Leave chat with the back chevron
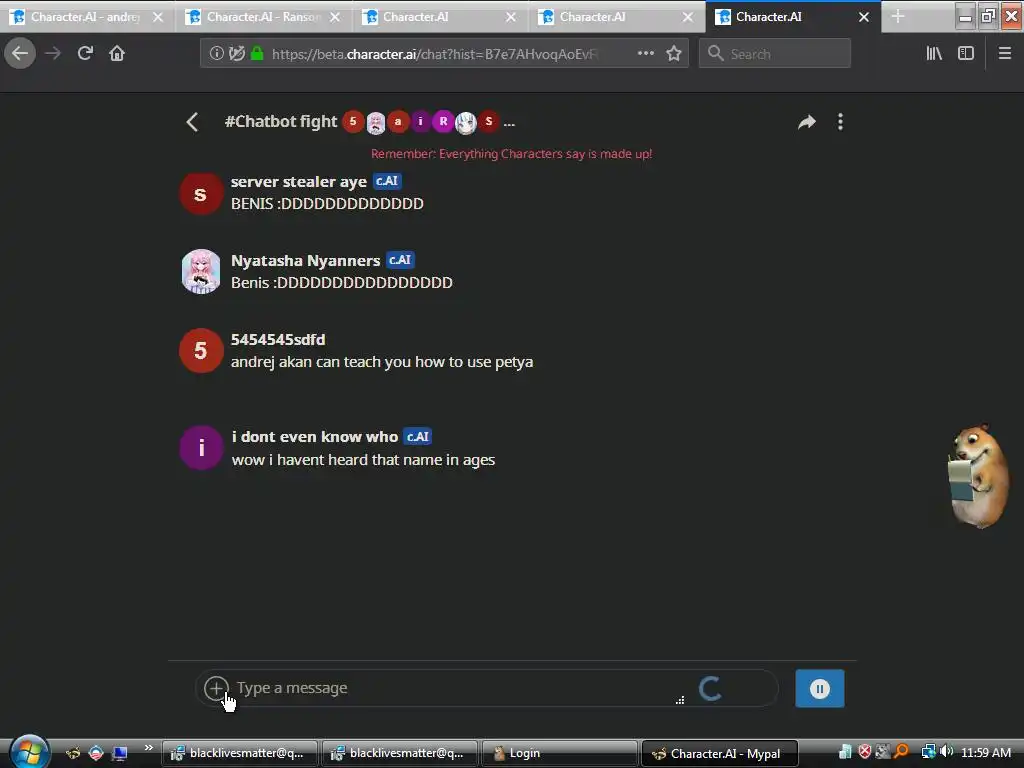 tap(192, 122)
